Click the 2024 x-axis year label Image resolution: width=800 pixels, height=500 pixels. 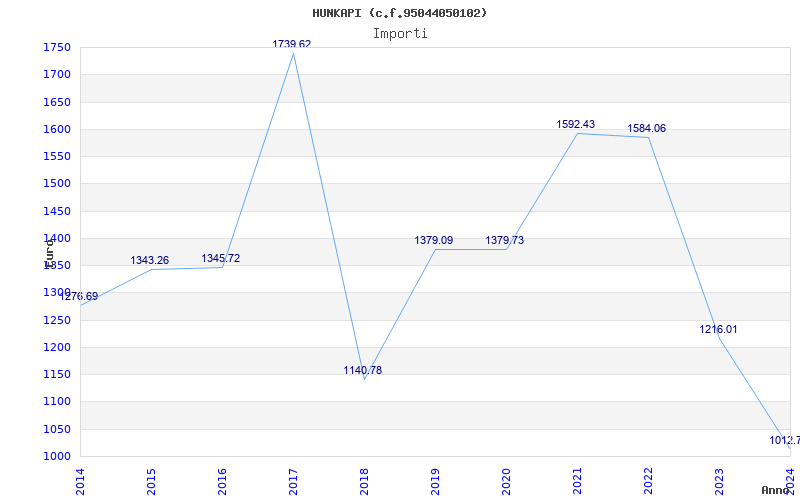pyautogui.click(x=790, y=481)
